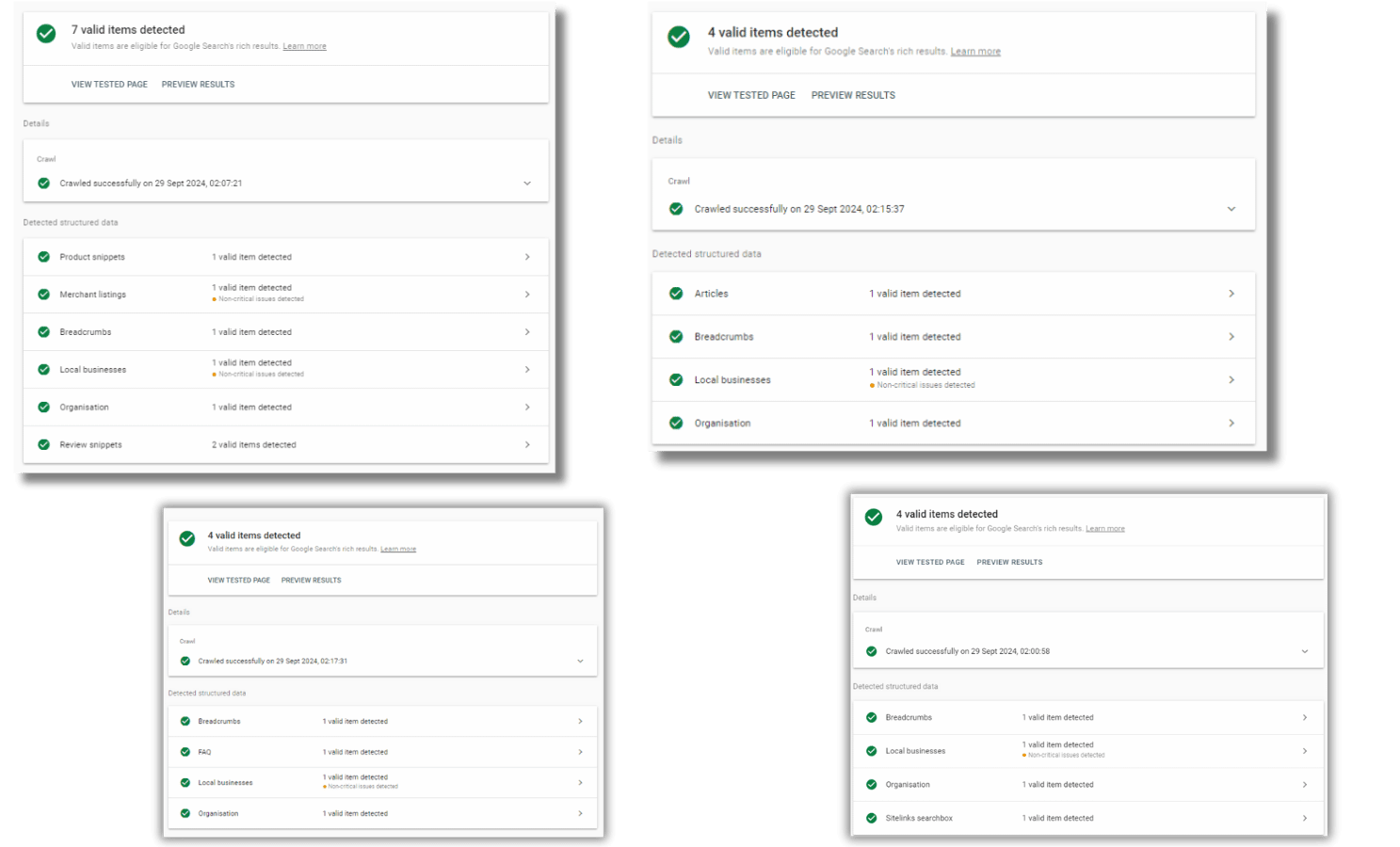
Task: Open FAQ row chevron arrow
Action: click(x=580, y=752)
